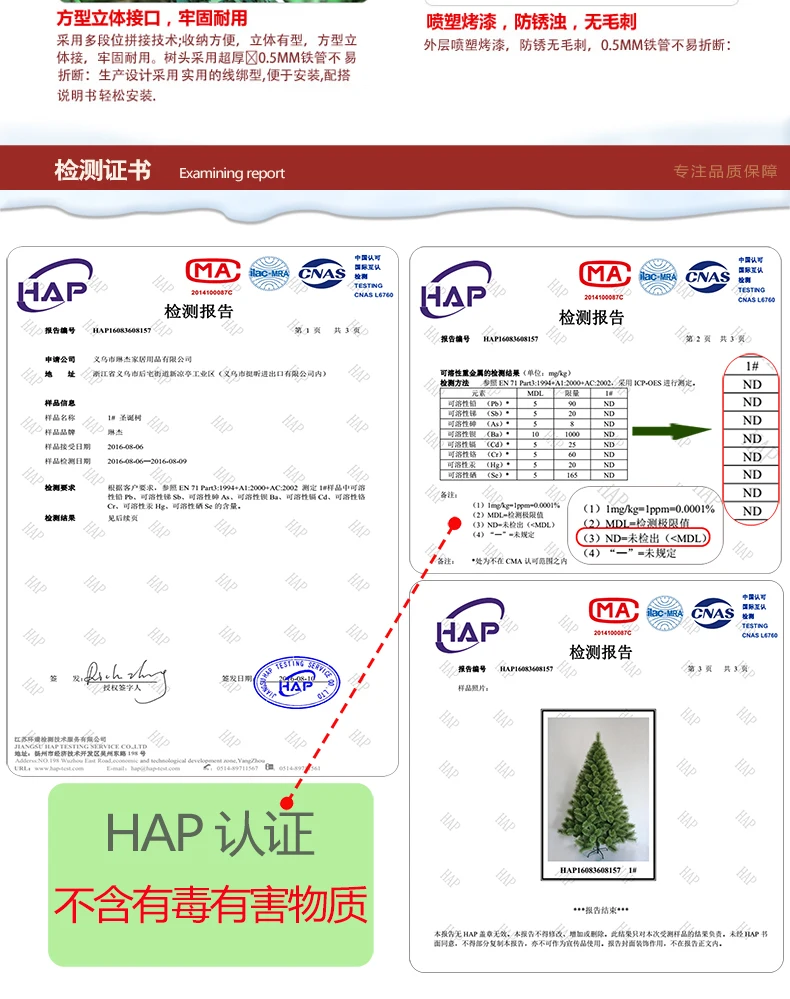Click the "检测报告" title on page 3 report
The image size is (790, 999).
[601, 652]
